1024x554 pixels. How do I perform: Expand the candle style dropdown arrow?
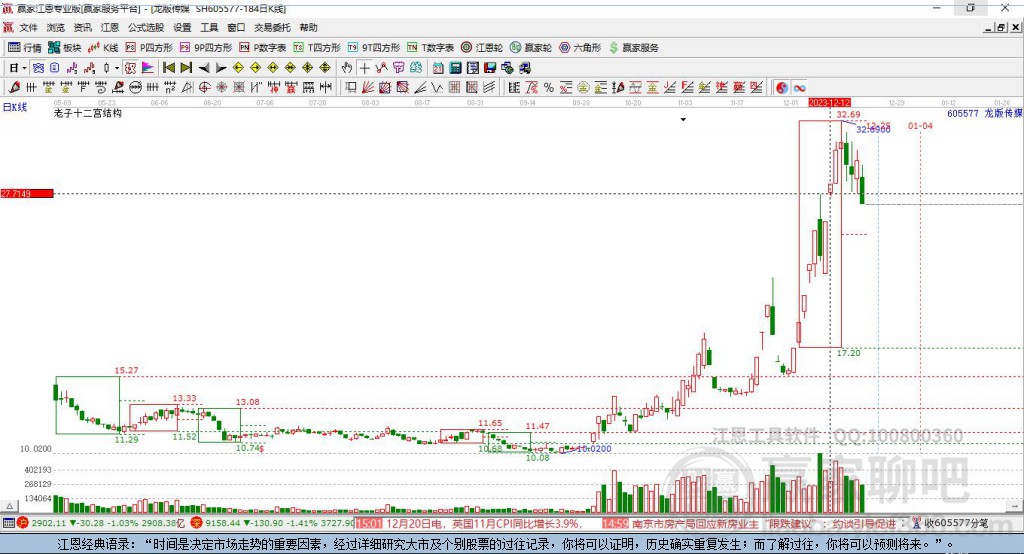point(117,68)
